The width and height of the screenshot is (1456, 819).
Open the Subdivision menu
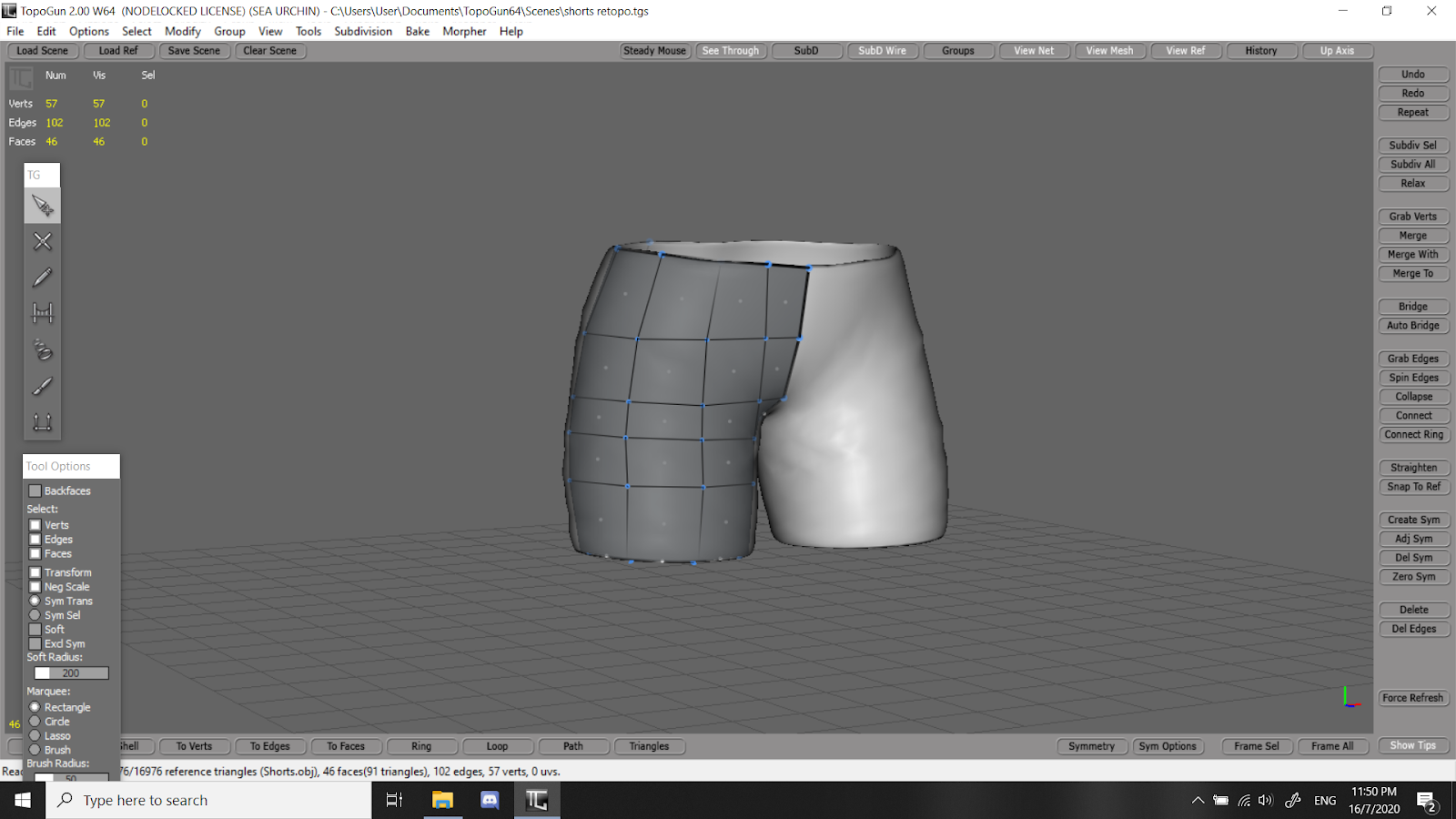tap(363, 31)
